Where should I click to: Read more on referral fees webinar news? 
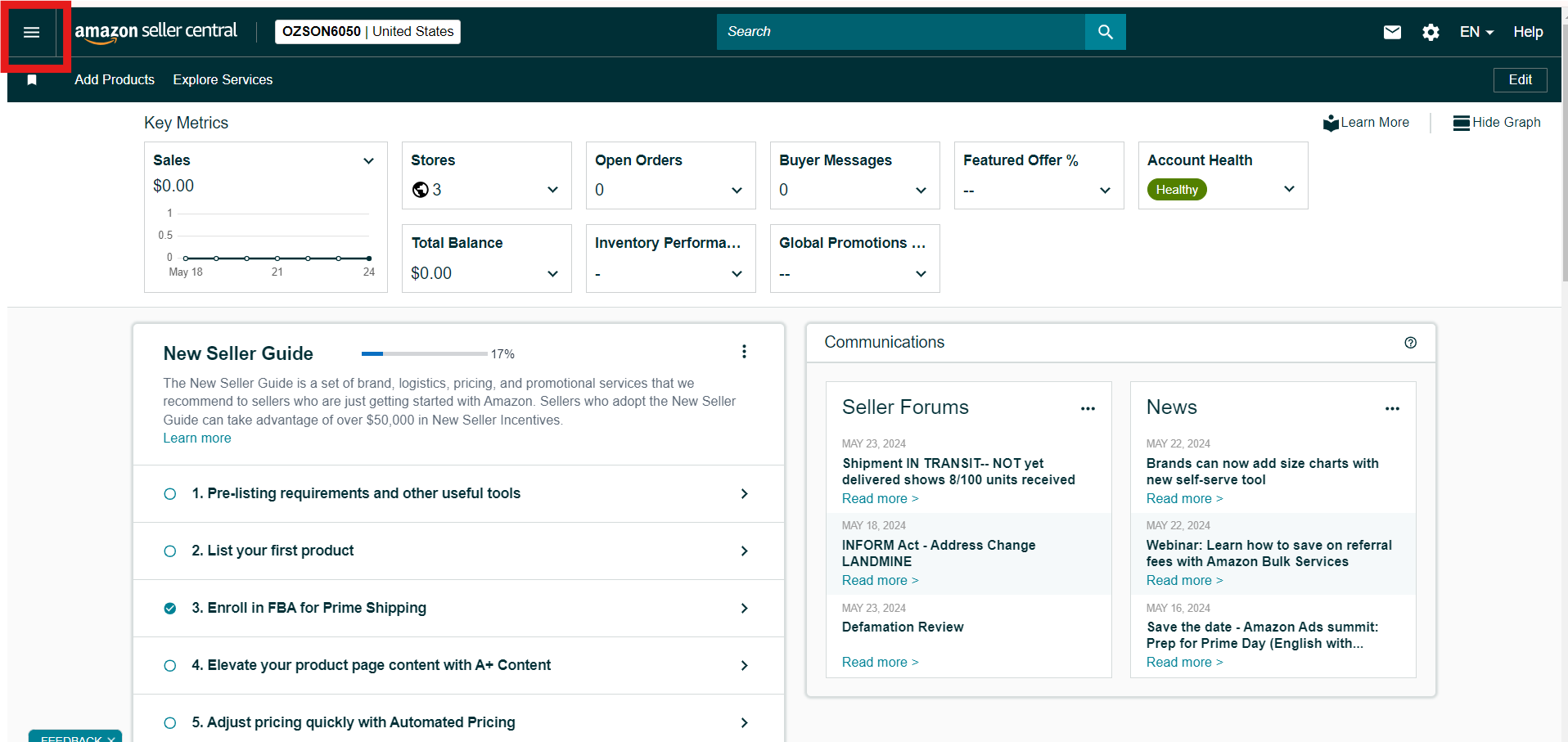click(1185, 581)
